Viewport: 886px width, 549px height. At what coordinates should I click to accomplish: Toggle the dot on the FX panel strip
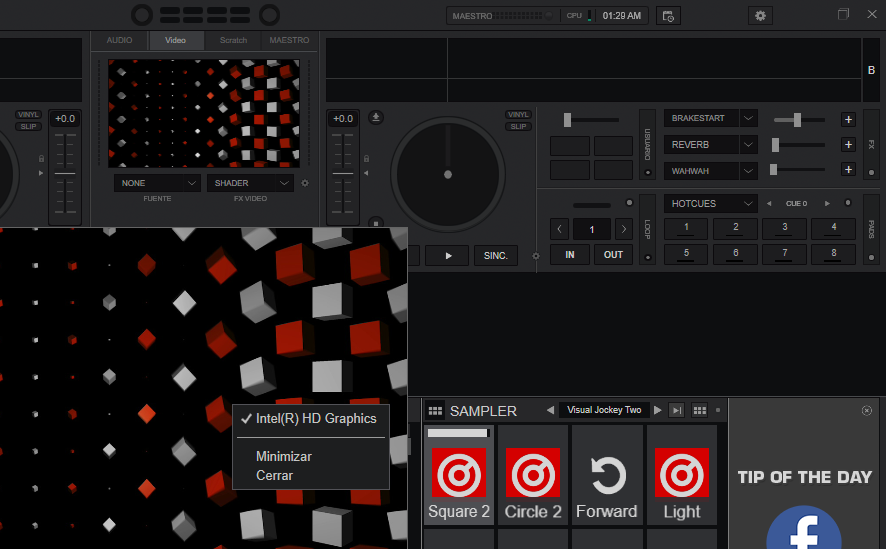pos(871,172)
